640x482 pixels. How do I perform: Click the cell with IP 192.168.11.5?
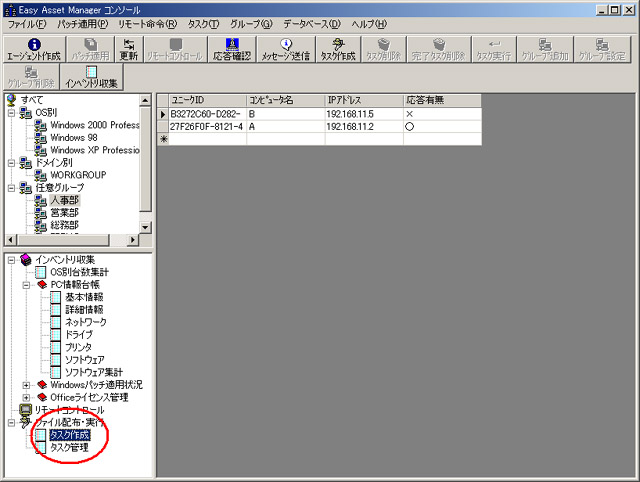coord(364,114)
